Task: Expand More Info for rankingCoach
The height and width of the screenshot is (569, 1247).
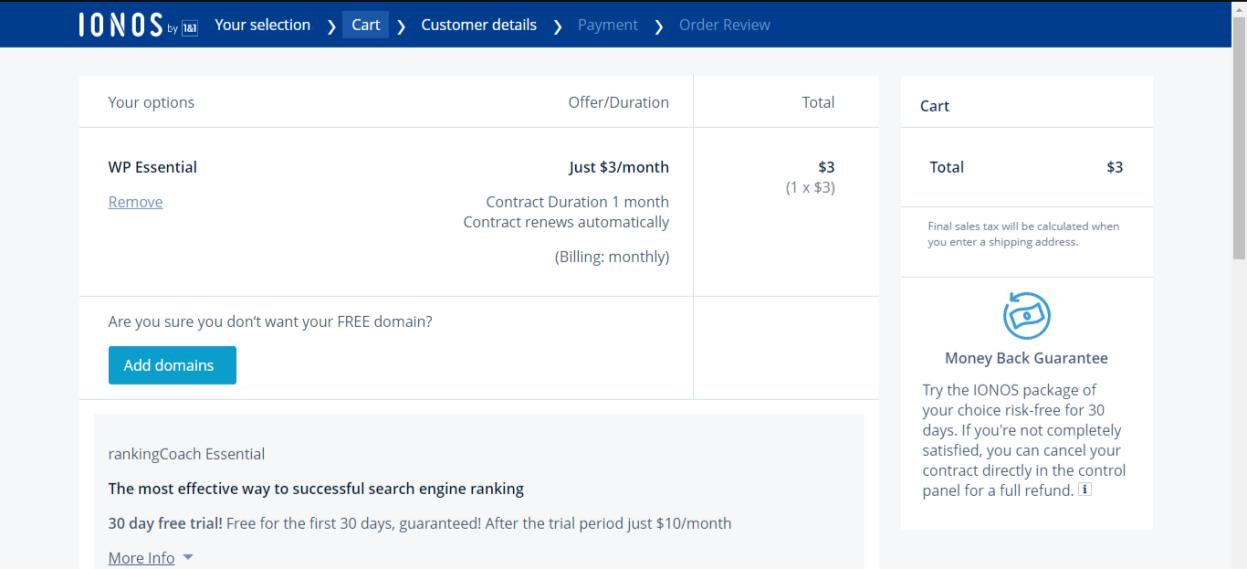Action: (x=150, y=558)
